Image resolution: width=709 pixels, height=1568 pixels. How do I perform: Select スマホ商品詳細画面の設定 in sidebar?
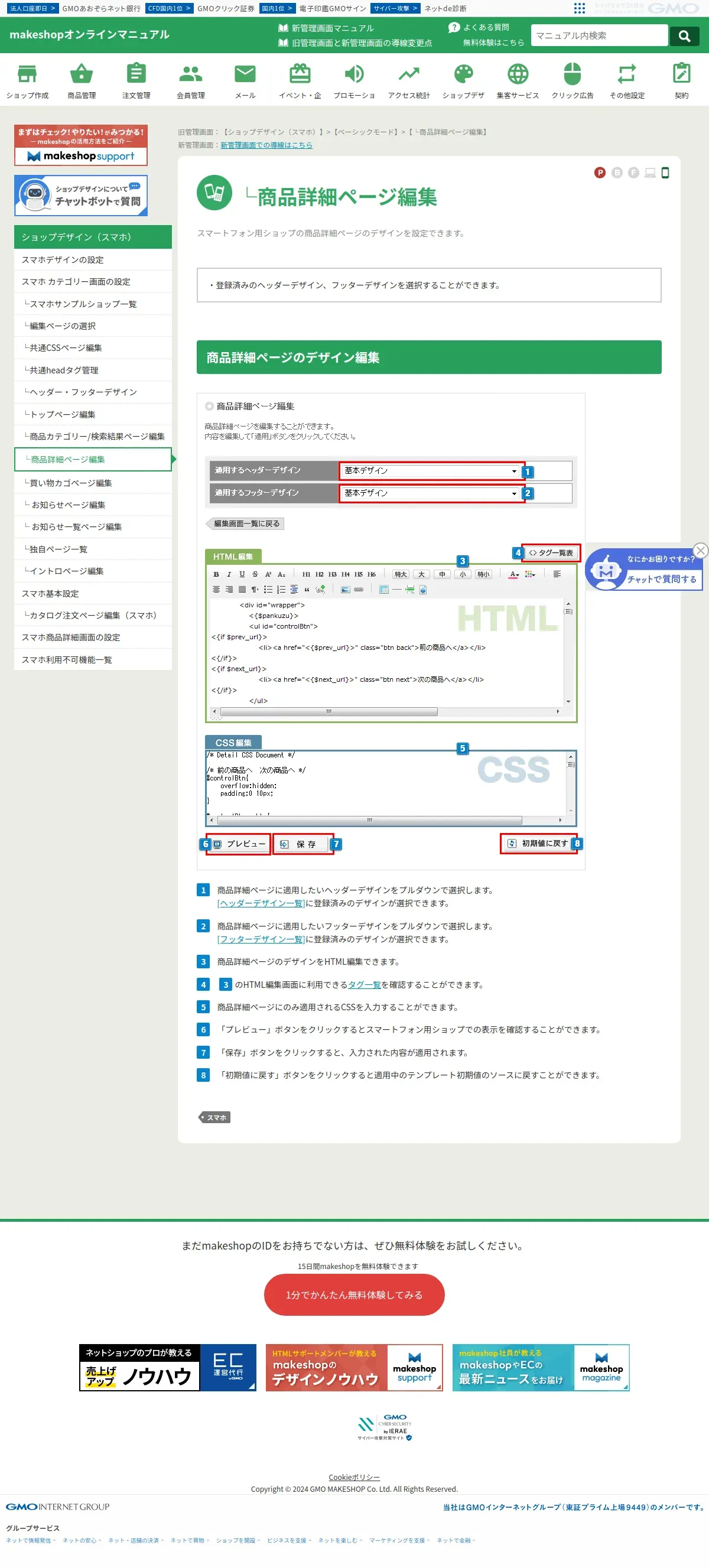[x=93, y=638]
